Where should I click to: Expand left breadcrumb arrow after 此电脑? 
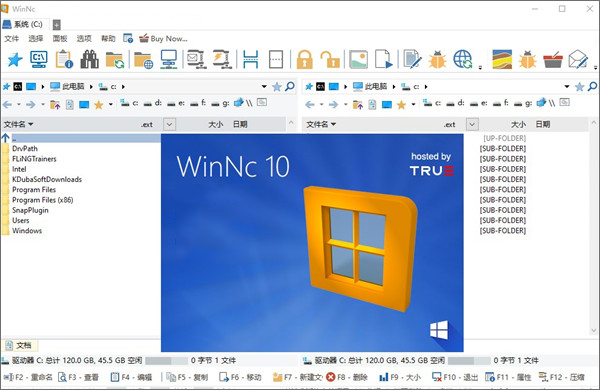(91, 87)
